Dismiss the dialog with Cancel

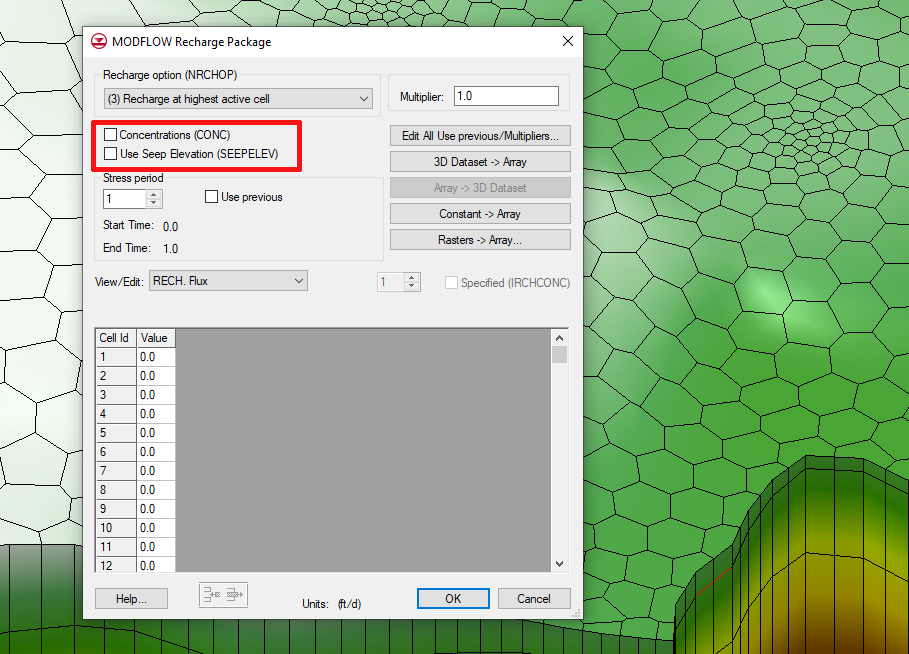534,598
